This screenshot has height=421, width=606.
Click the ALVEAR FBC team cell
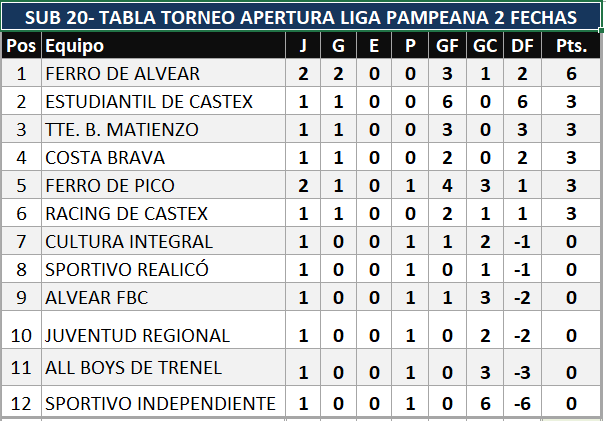coord(163,297)
